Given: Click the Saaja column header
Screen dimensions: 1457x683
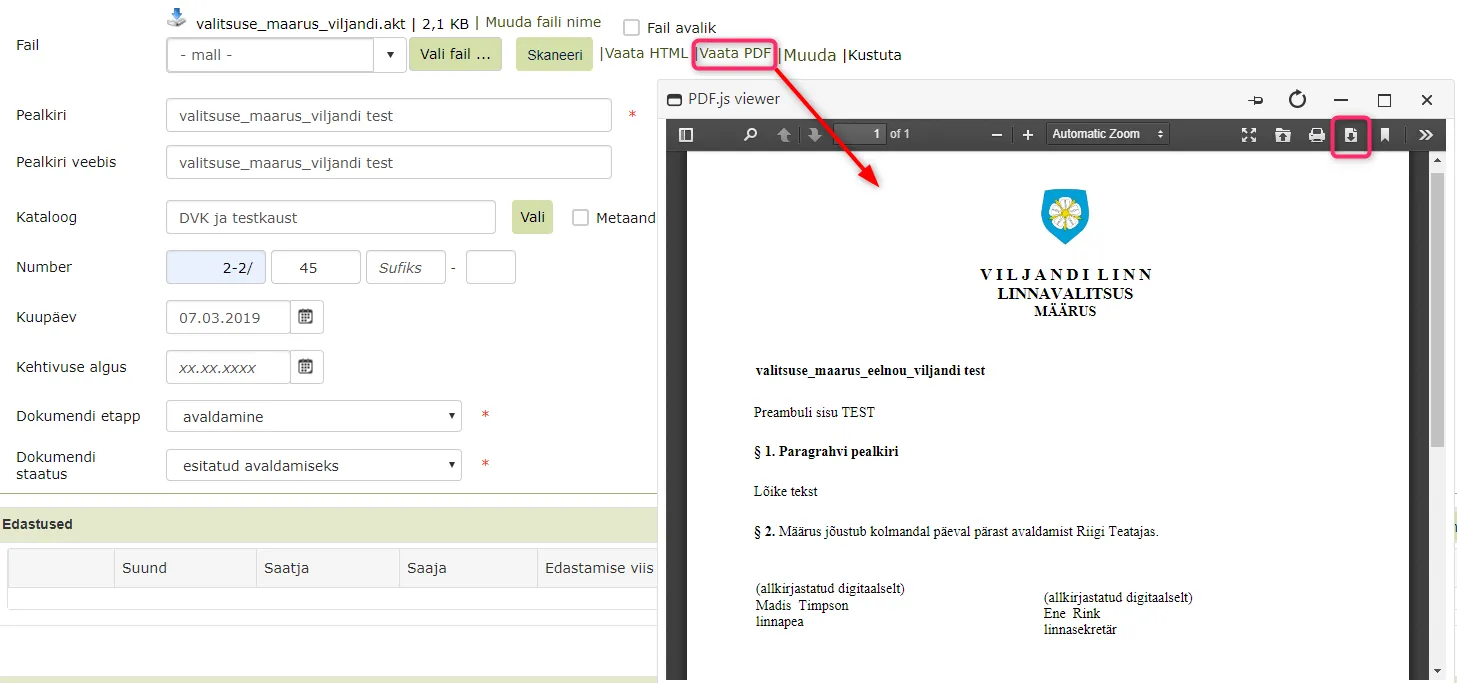Looking at the screenshot, I should (x=468, y=568).
